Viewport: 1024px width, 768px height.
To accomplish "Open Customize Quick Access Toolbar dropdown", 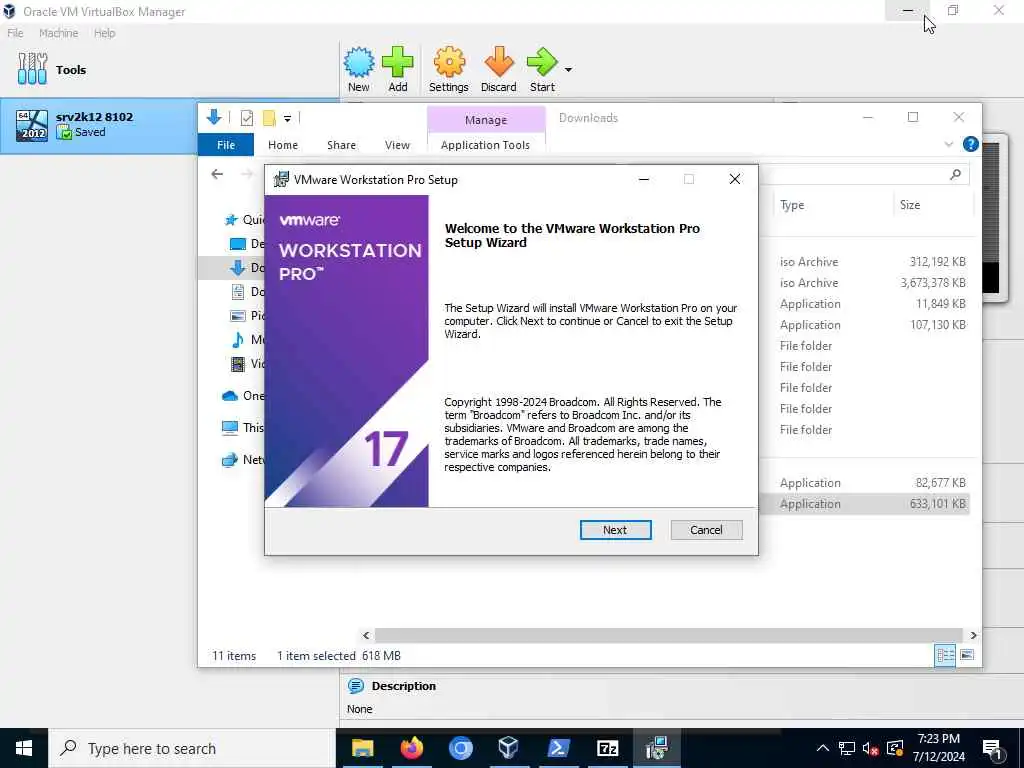I will (287, 119).
